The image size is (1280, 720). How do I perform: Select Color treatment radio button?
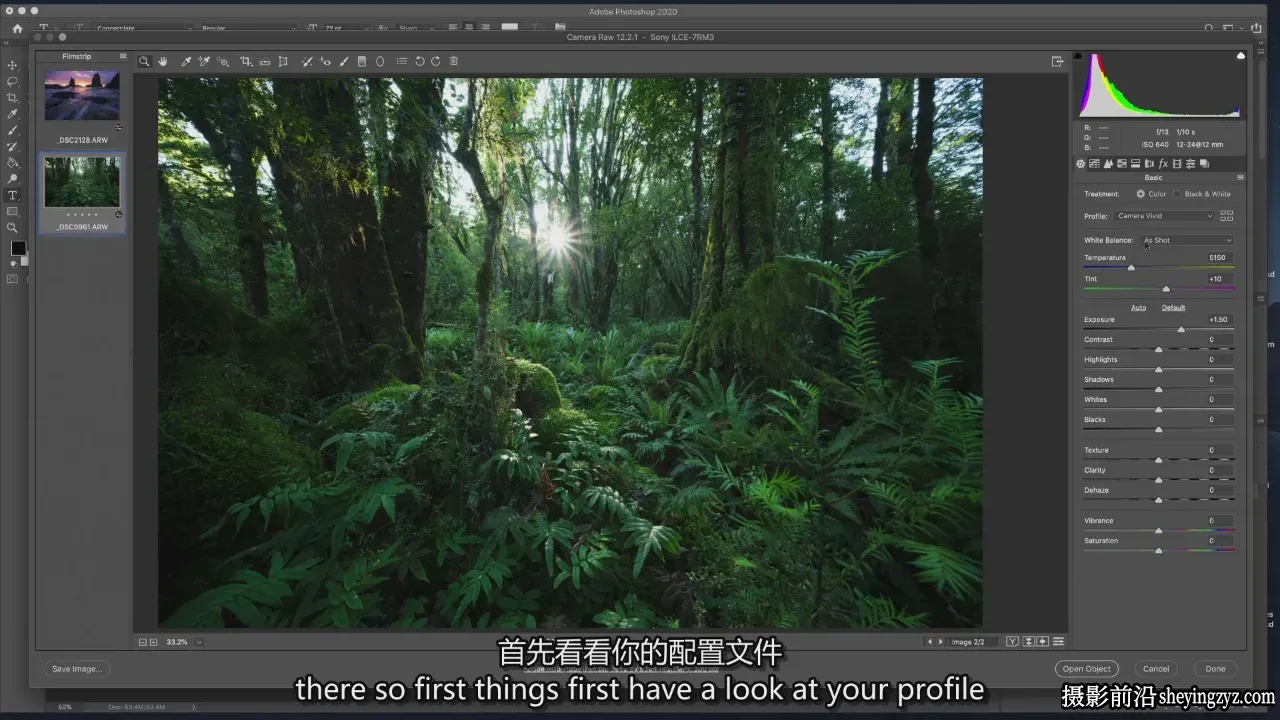pyautogui.click(x=1141, y=194)
